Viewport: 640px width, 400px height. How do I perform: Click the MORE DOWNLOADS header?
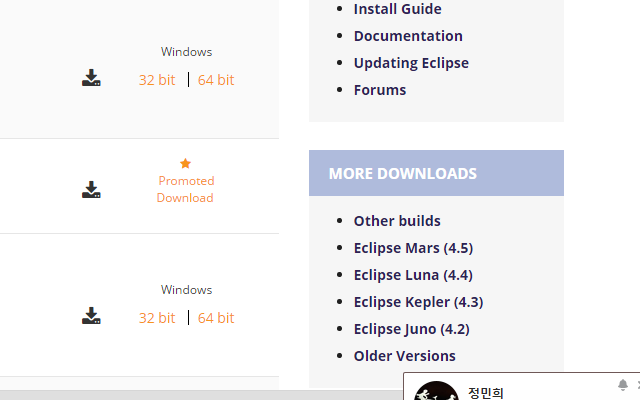pos(436,173)
